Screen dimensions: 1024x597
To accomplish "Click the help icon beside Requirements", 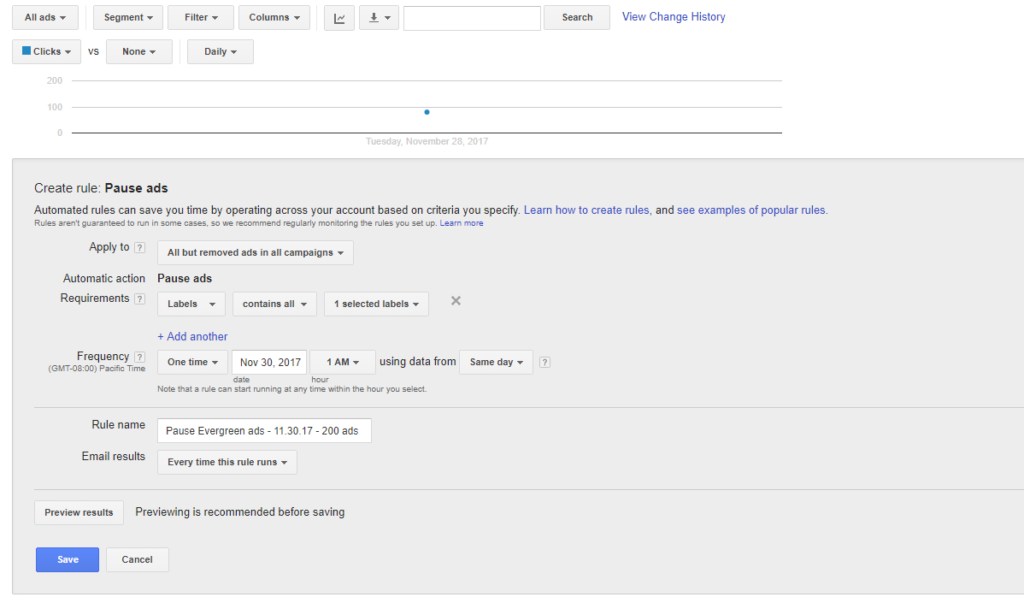I will coord(140,299).
